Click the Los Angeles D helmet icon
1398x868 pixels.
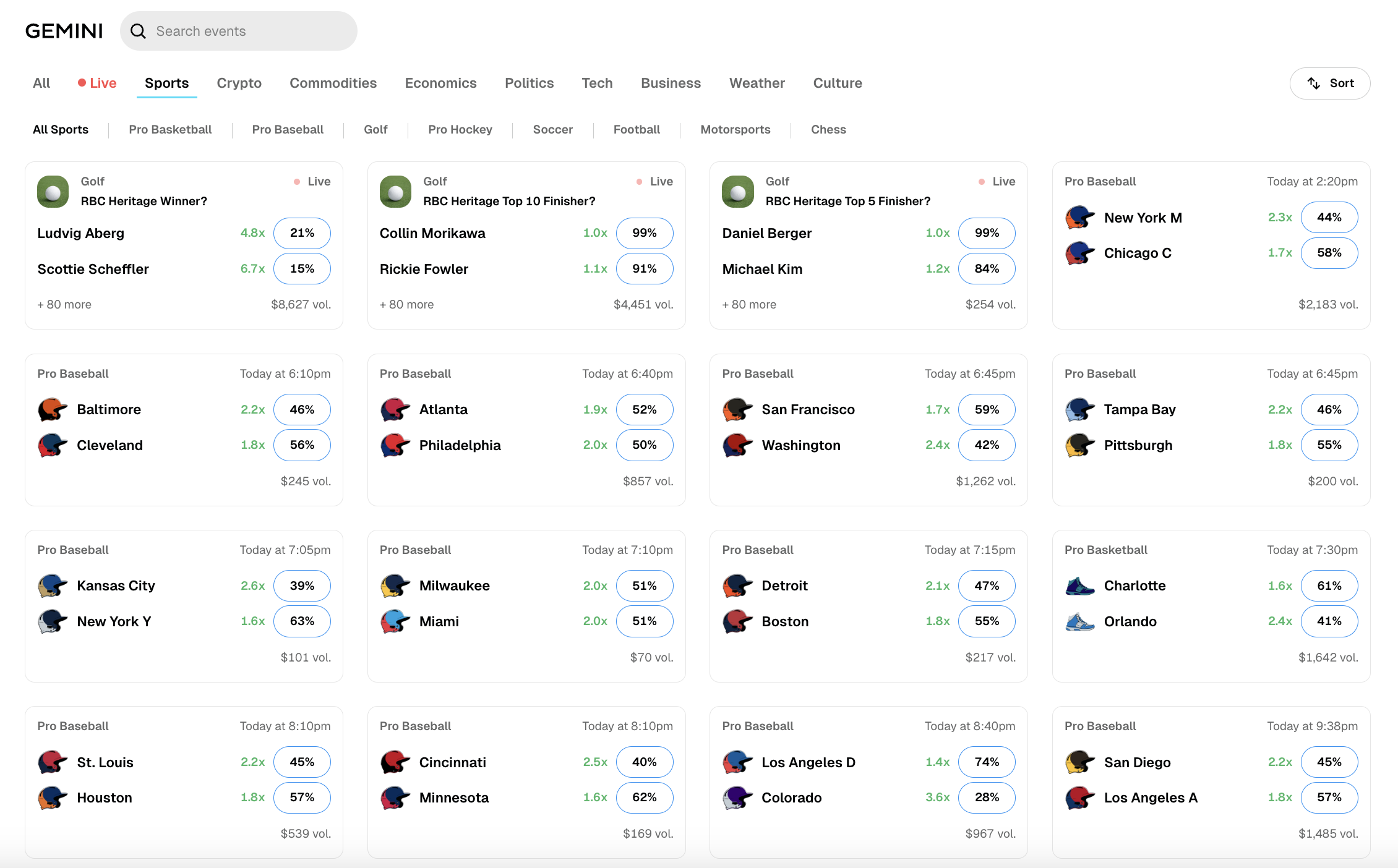pyautogui.click(x=737, y=762)
